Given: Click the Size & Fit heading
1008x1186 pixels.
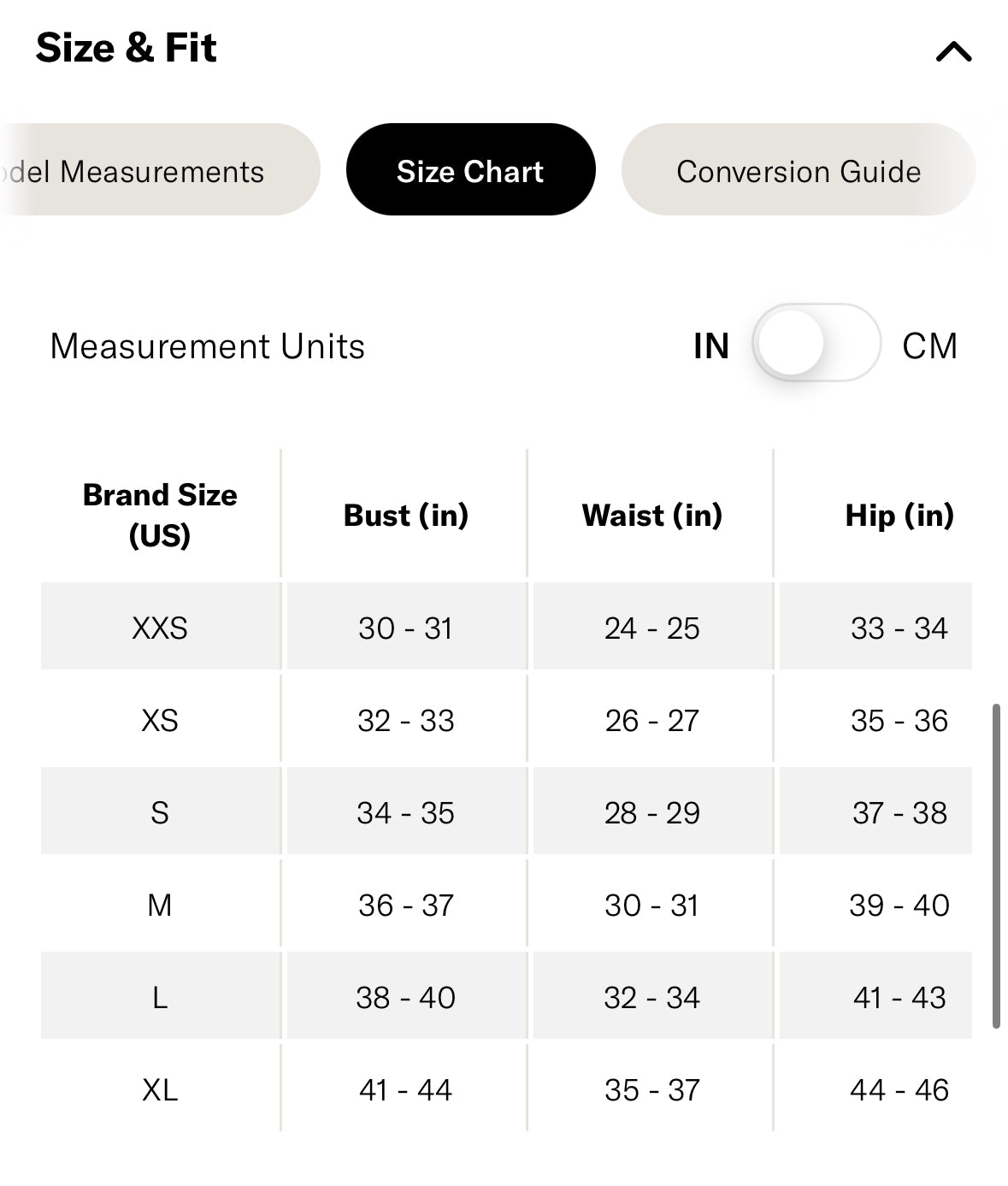Looking at the screenshot, I should [x=127, y=48].
